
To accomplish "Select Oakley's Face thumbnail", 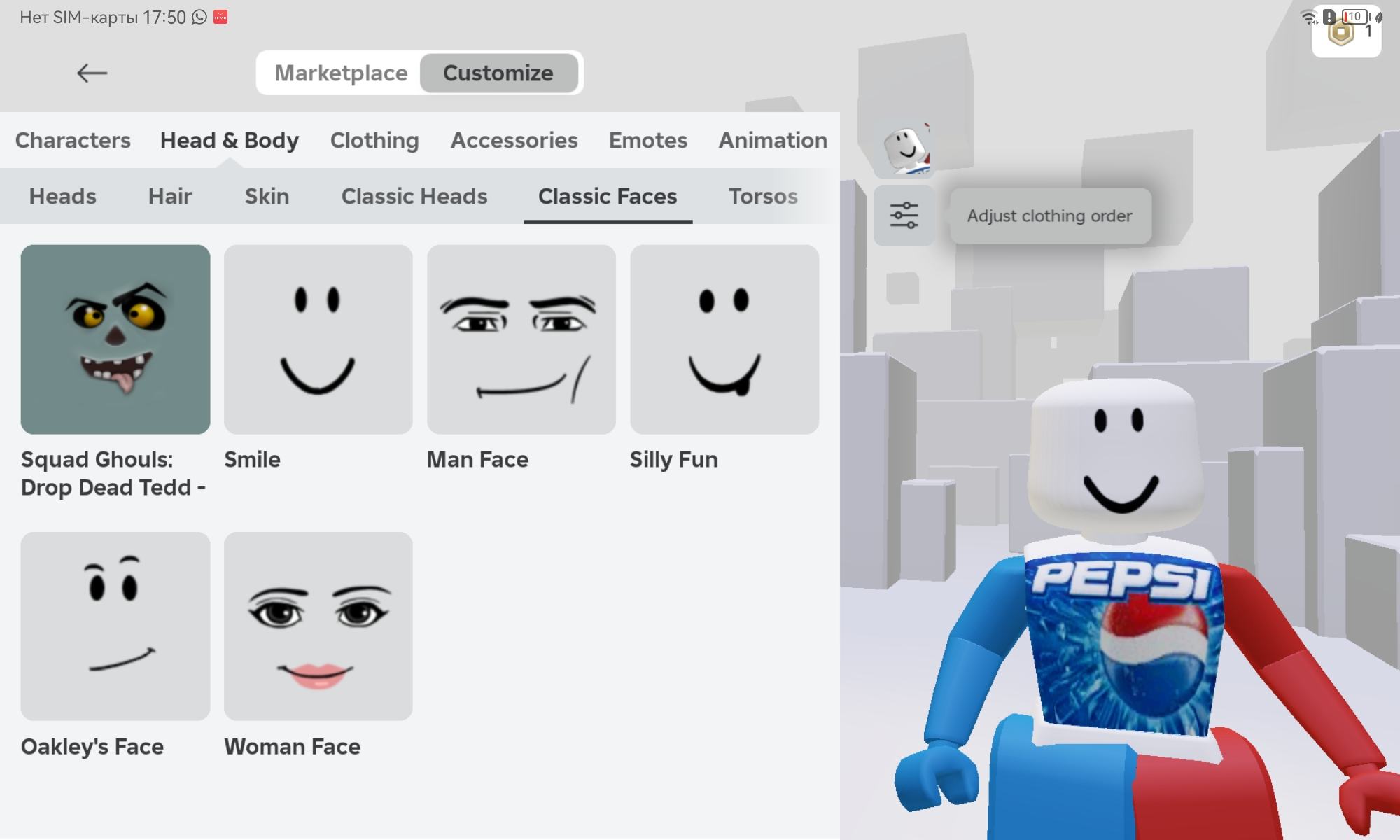I will 115,626.
